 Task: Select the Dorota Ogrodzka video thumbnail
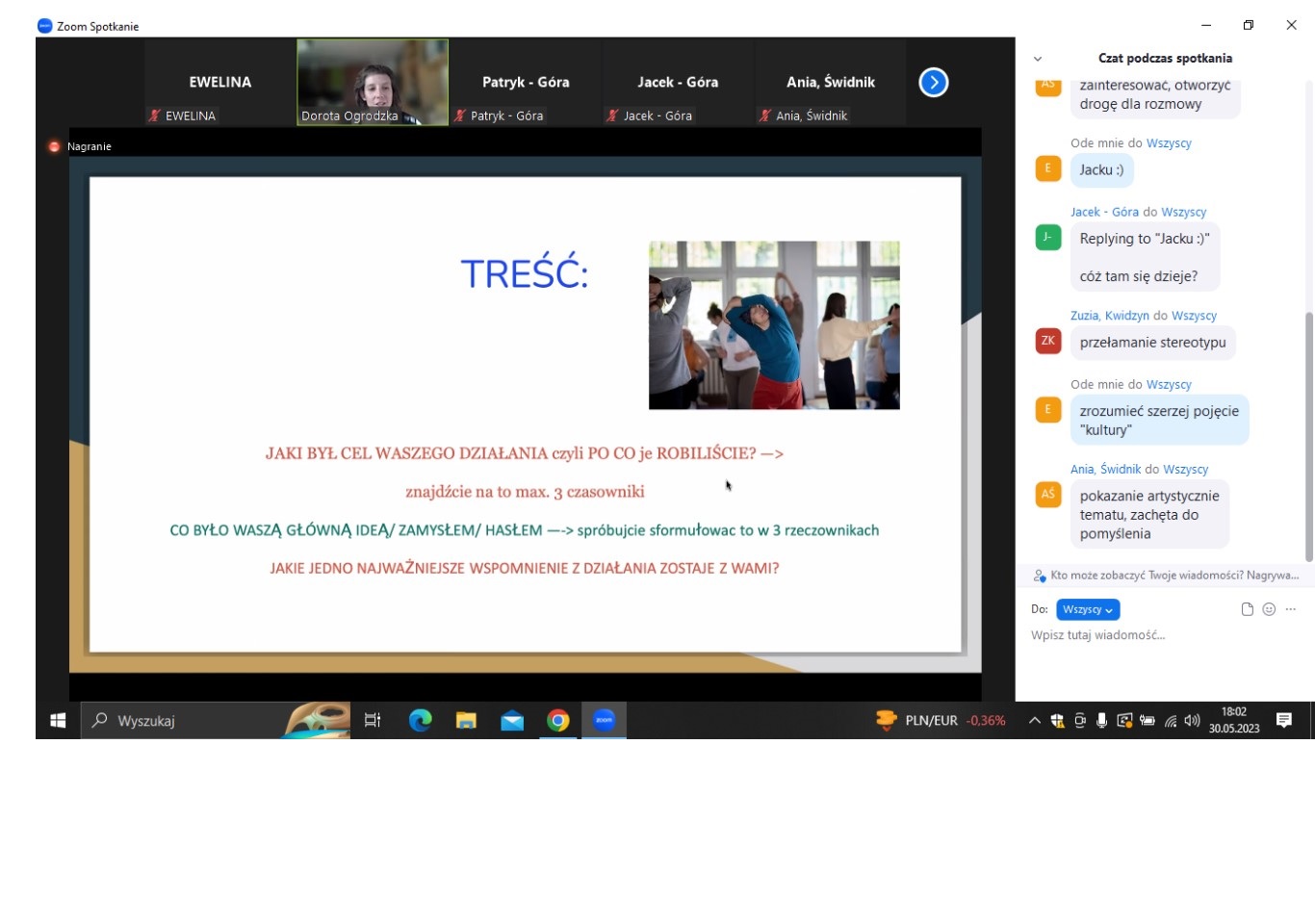tap(373, 82)
